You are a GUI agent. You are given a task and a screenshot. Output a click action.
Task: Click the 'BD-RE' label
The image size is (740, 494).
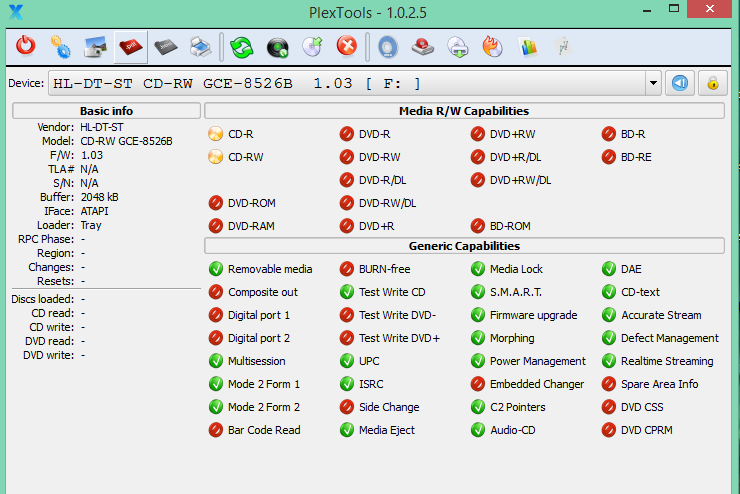[636, 157]
